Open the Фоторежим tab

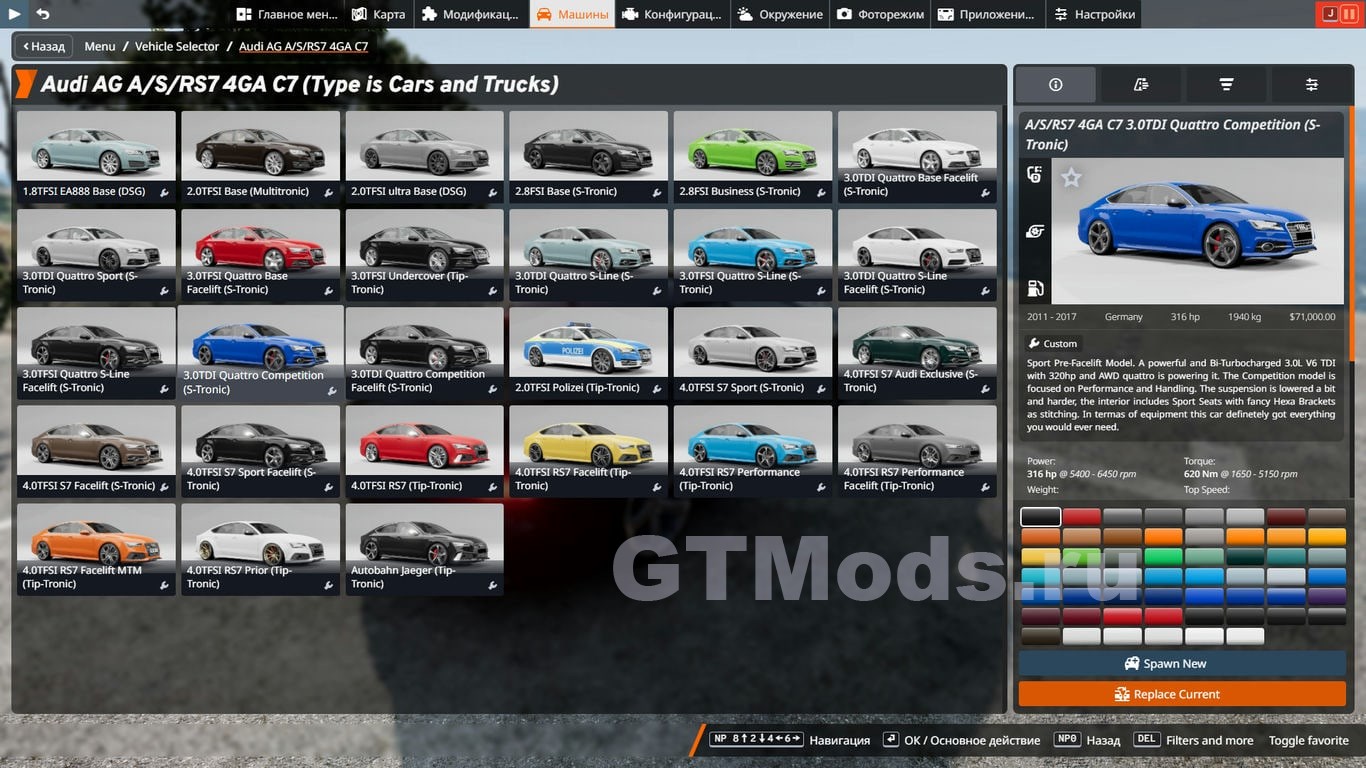click(880, 14)
